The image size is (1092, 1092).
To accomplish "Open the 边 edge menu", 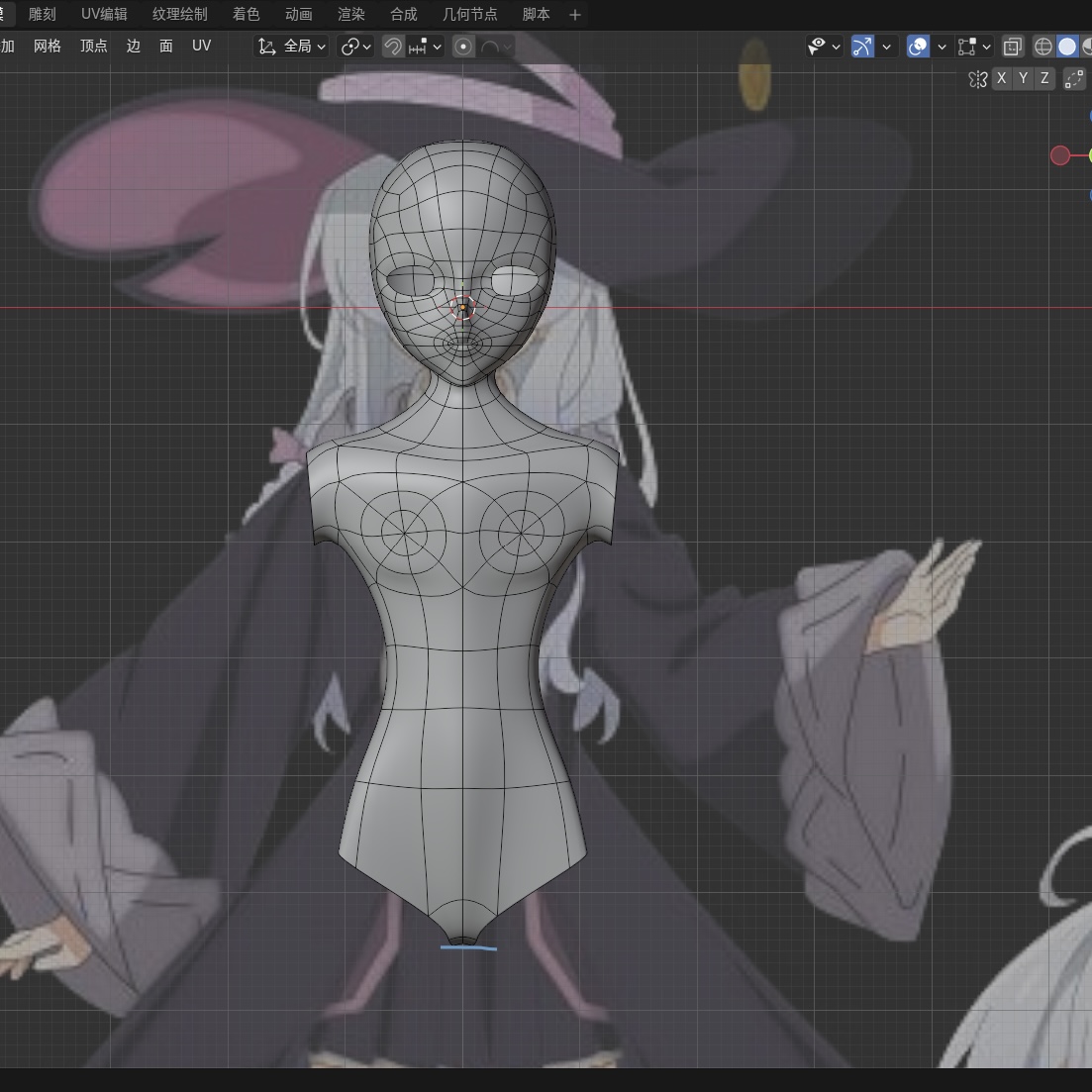I will tap(133, 46).
